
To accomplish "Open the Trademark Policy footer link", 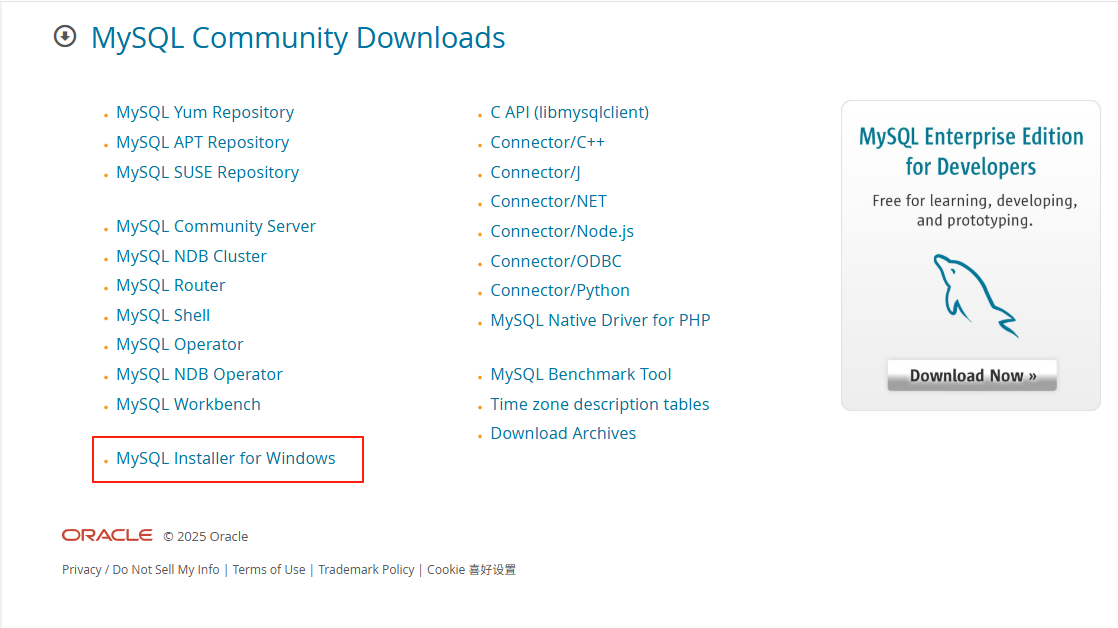I will coord(366,570).
